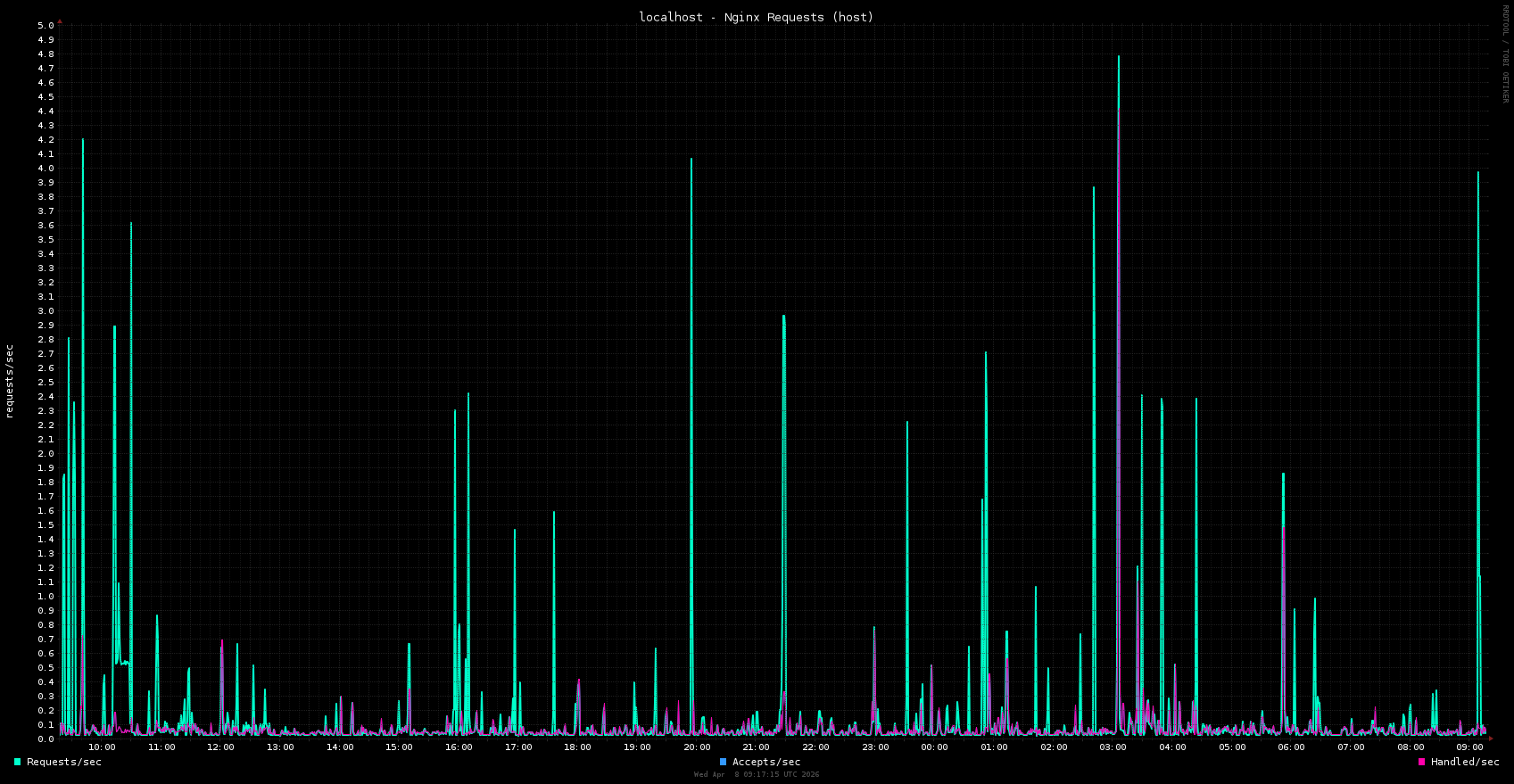Select the "Accepts/sec" legend label

pyautogui.click(x=766, y=762)
